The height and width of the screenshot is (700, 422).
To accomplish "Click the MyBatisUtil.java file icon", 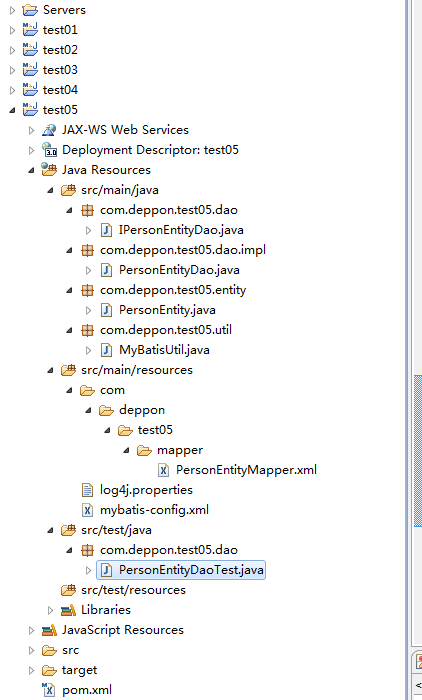I will coord(106,350).
